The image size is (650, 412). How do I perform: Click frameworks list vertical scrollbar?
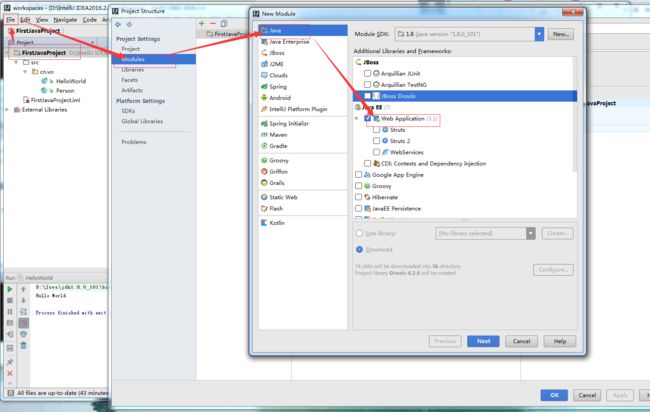click(x=574, y=114)
